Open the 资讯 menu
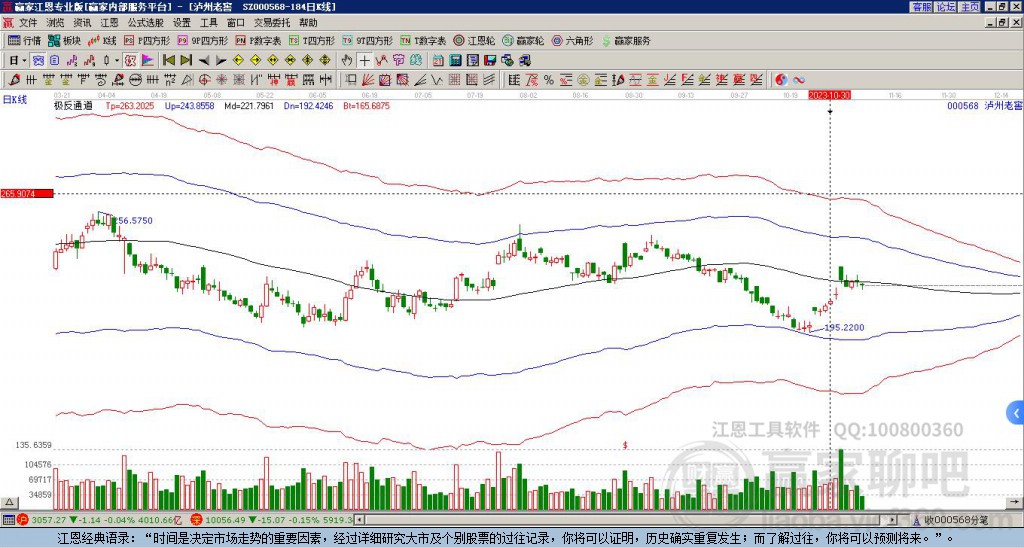 point(82,23)
